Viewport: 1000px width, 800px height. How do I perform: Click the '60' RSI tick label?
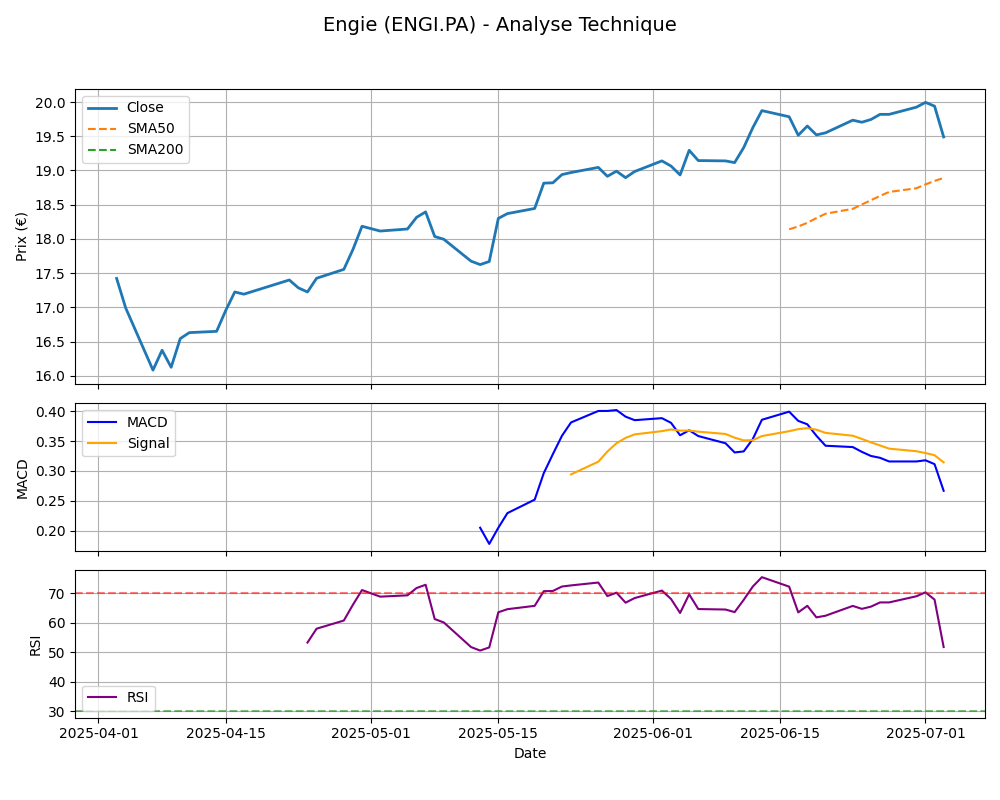tap(57, 623)
